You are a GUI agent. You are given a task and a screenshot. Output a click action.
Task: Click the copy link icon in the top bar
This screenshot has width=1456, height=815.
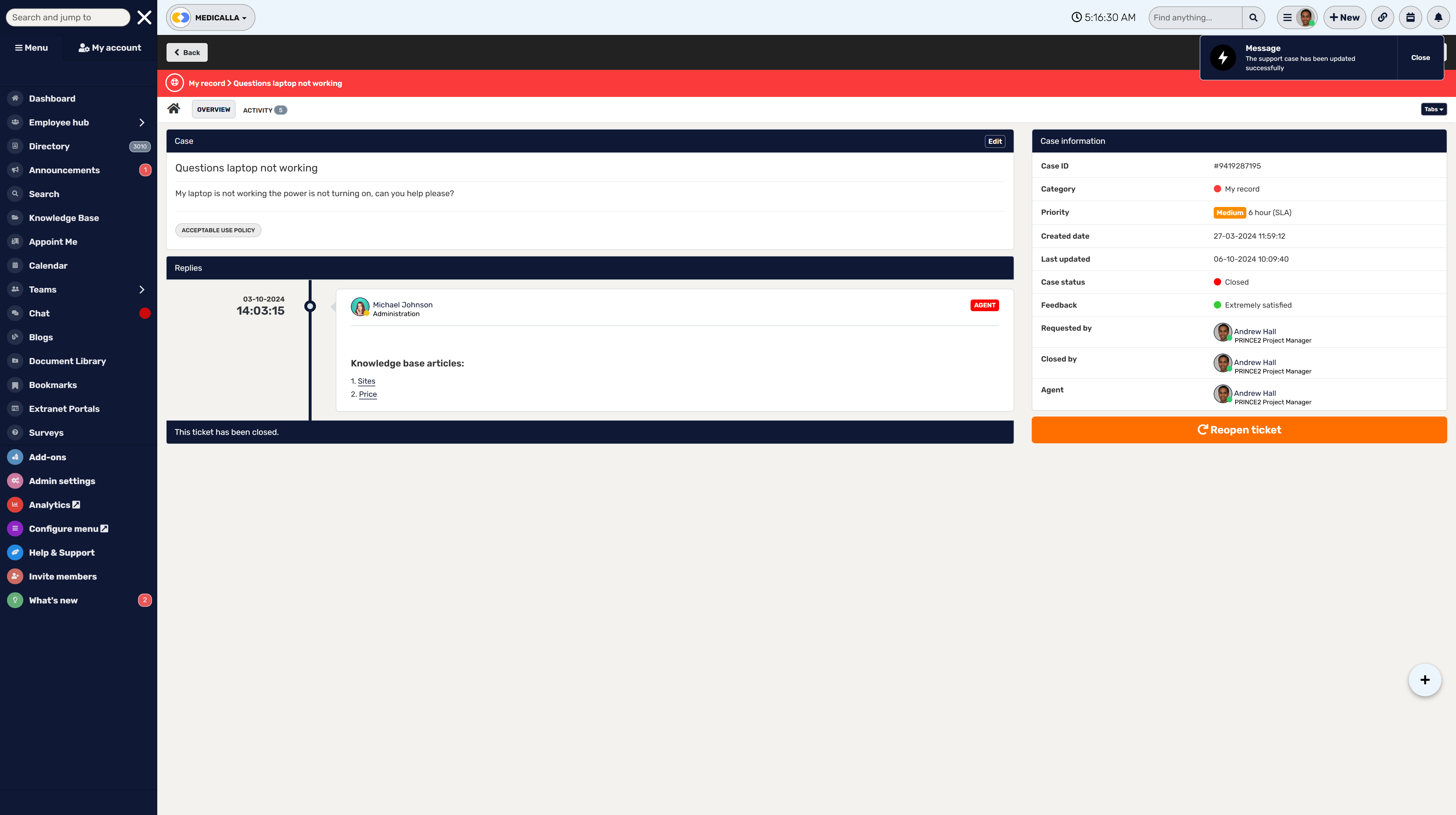(1383, 17)
